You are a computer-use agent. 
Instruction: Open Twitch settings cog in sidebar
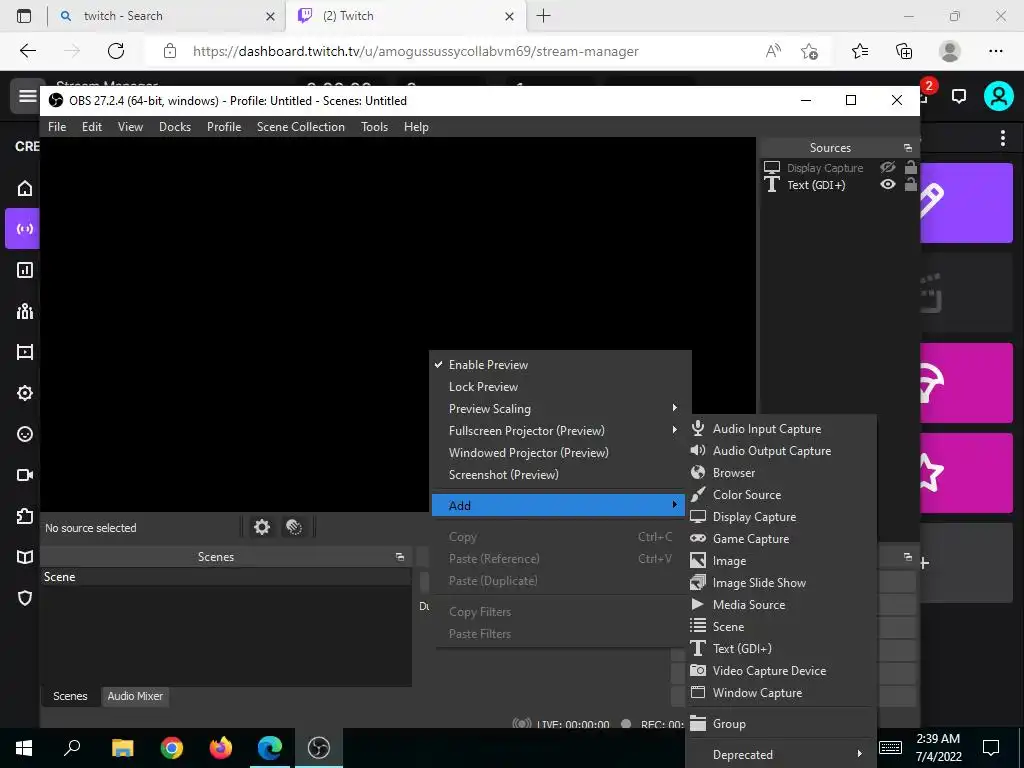tap(25, 393)
